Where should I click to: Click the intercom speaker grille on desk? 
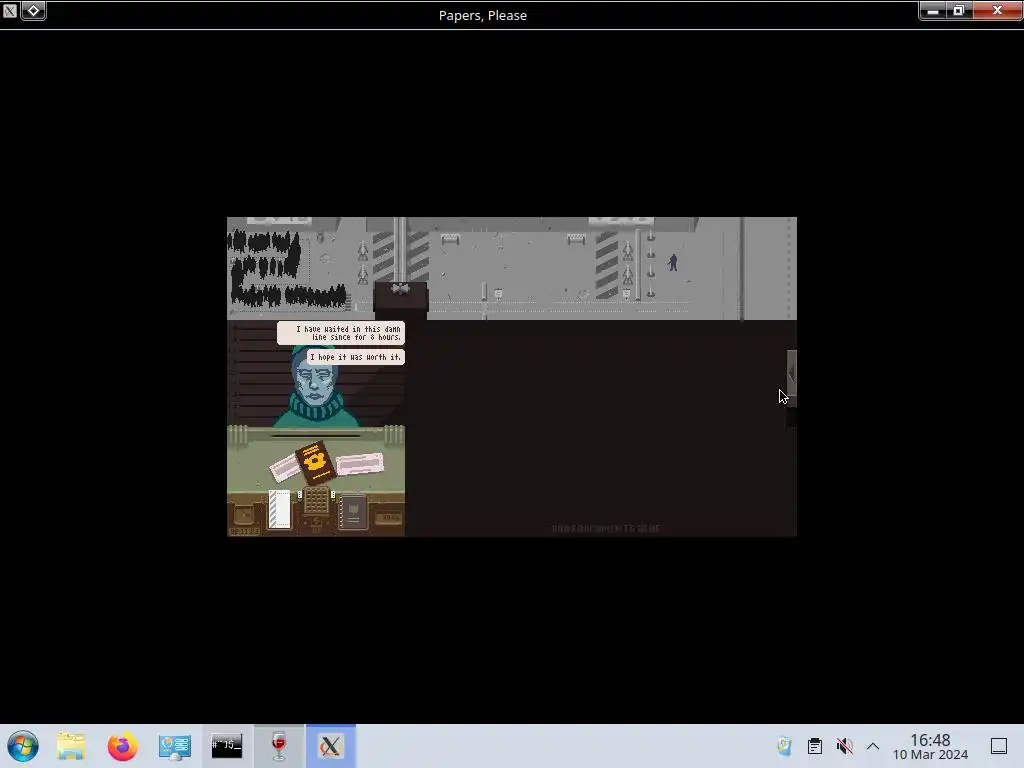tap(316, 500)
